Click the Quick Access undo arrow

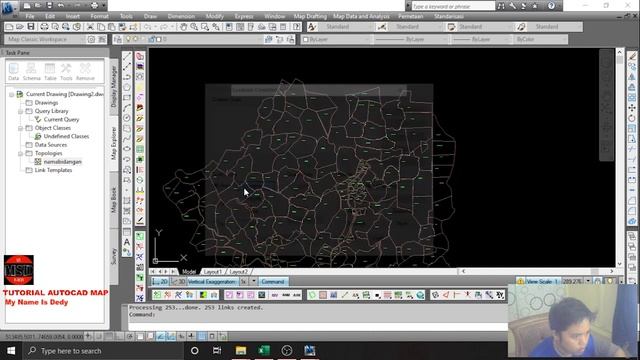tap(61, 6)
